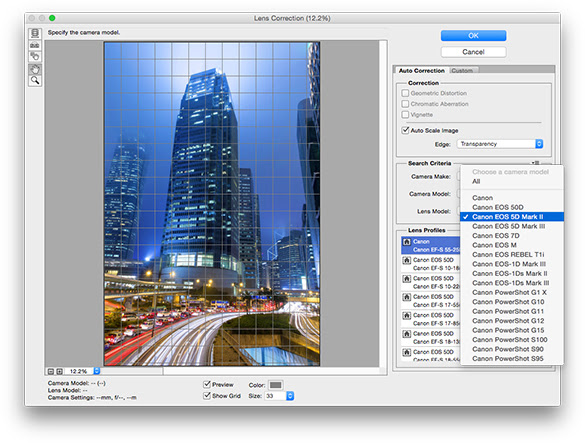Image resolution: width=585 pixels, height=443 pixels.
Task: Toggle the Show Grid checkbox
Action: click(x=207, y=396)
